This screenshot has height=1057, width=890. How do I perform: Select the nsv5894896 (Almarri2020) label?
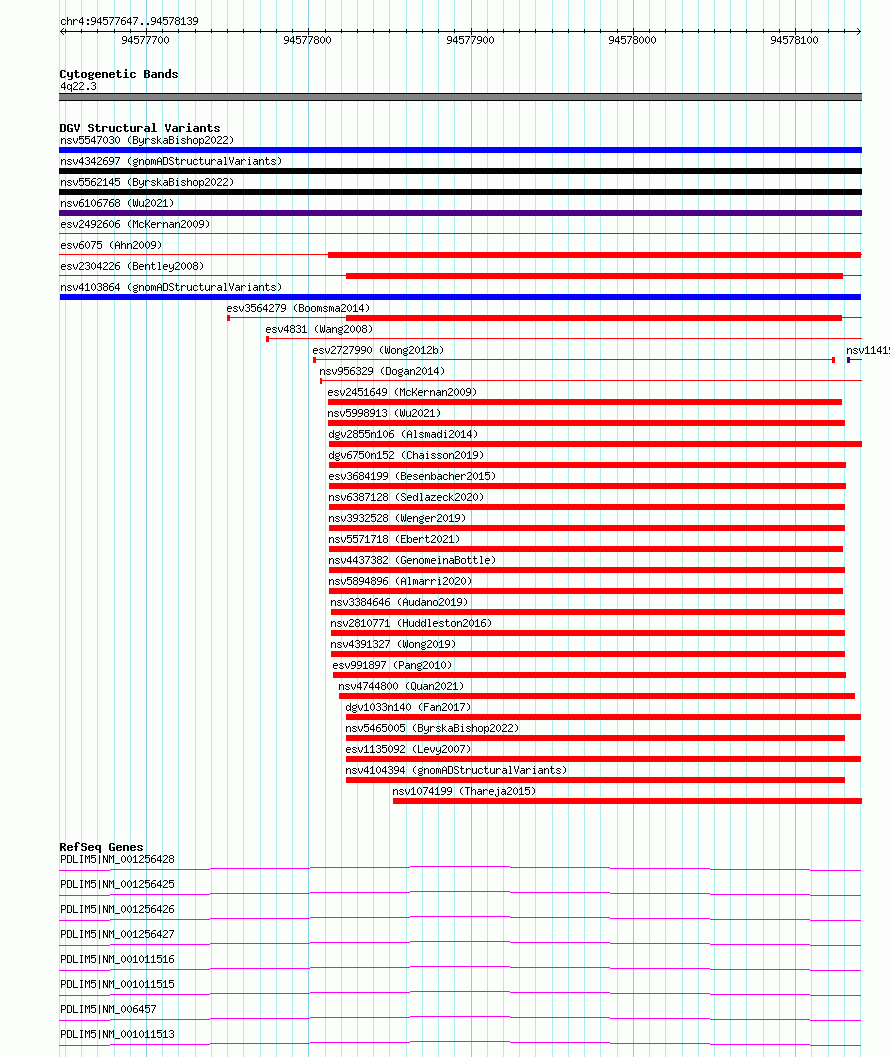400,580
